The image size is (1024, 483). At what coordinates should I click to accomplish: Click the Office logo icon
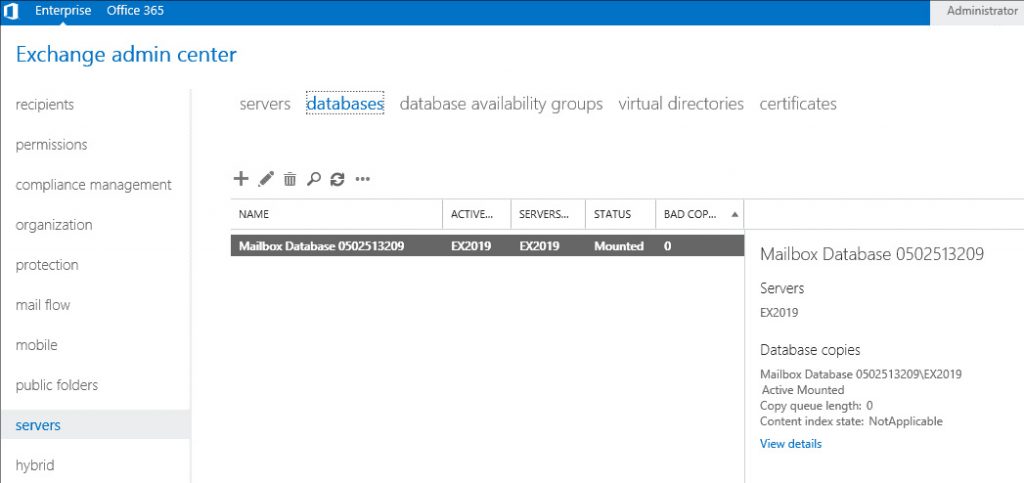click(x=12, y=12)
